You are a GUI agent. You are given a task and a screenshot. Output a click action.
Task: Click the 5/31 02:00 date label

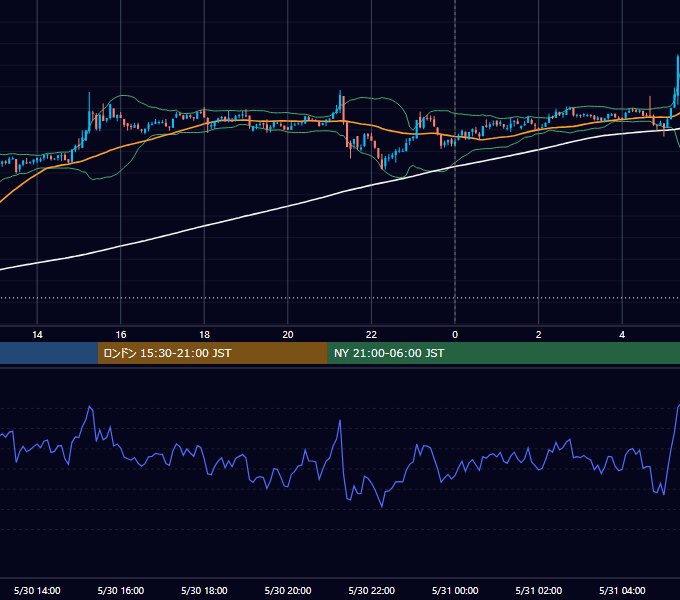[x=539, y=590]
